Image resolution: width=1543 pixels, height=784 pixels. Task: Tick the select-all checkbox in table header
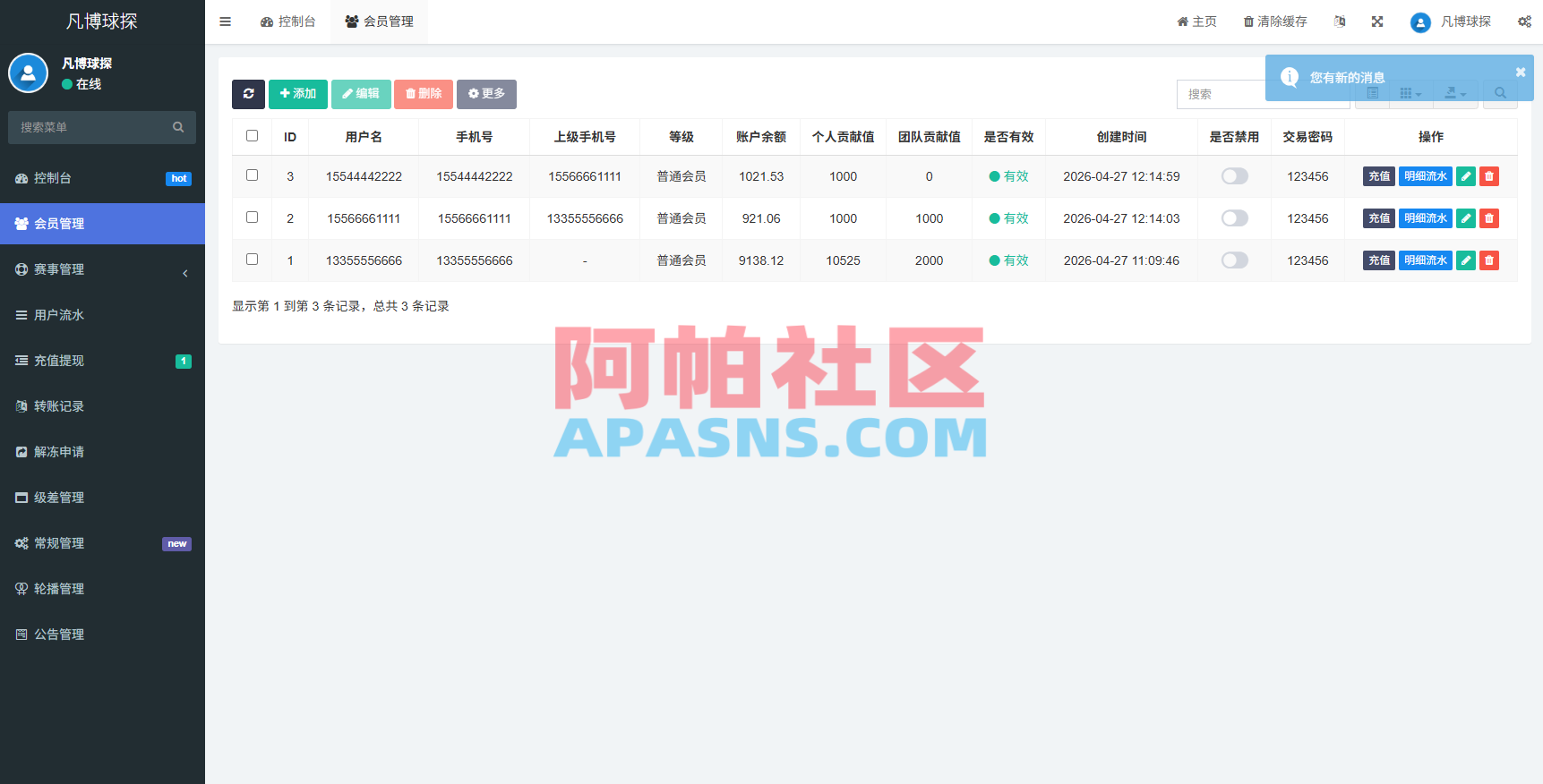click(x=252, y=136)
